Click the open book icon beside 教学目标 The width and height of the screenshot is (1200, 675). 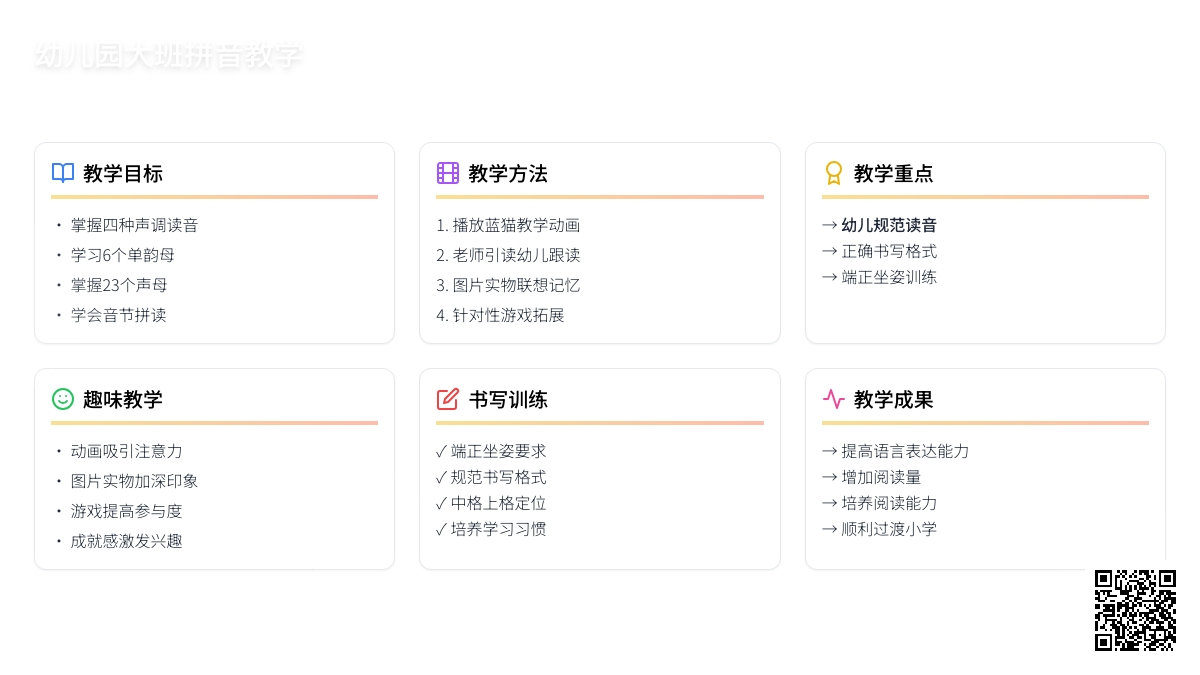[x=63, y=173]
